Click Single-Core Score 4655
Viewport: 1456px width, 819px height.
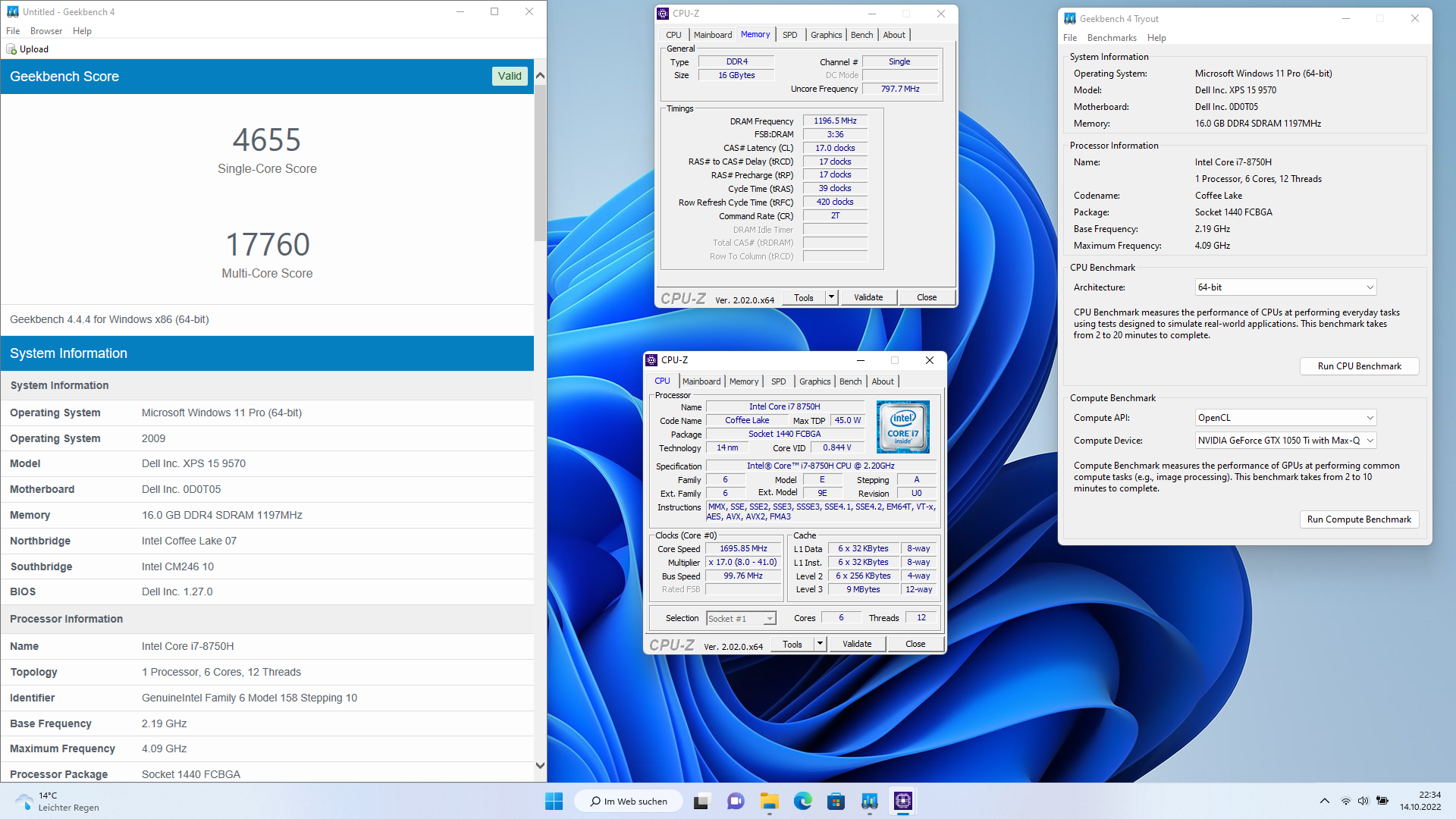(x=267, y=140)
